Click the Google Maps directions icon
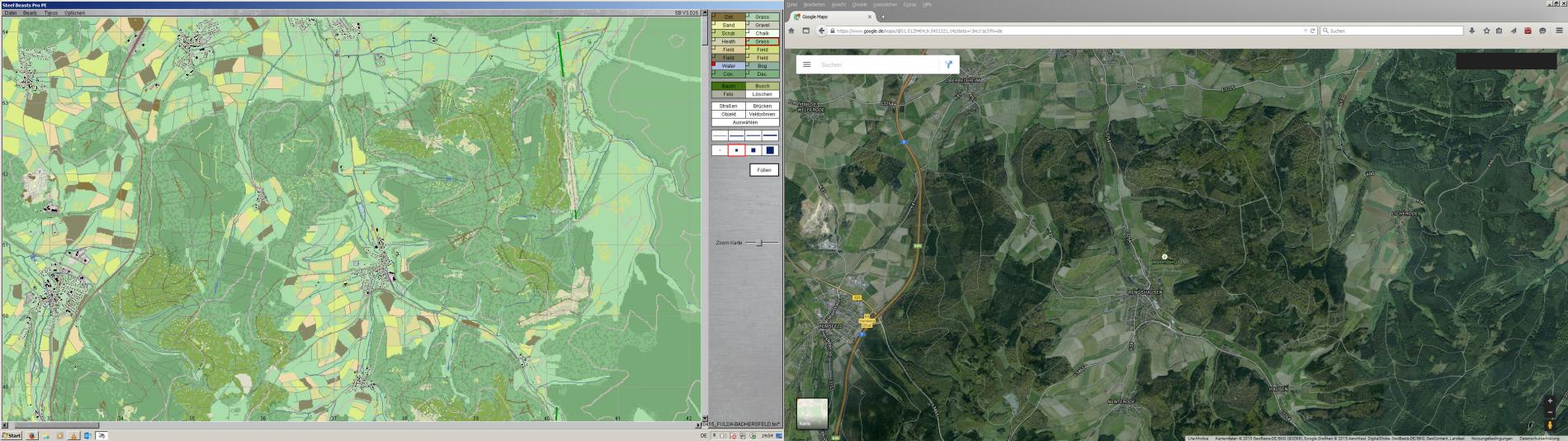The width and height of the screenshot is (1568, 441). (948, 64)
